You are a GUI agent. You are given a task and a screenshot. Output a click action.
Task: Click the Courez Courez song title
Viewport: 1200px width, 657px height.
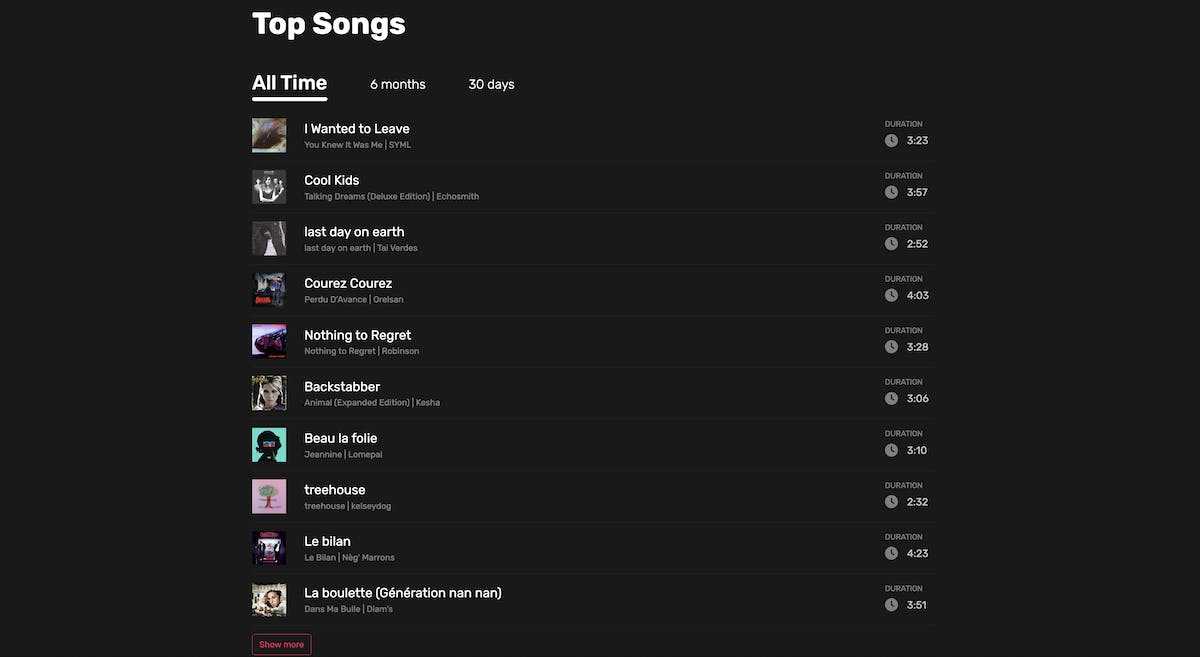click(x=348, y=284)
